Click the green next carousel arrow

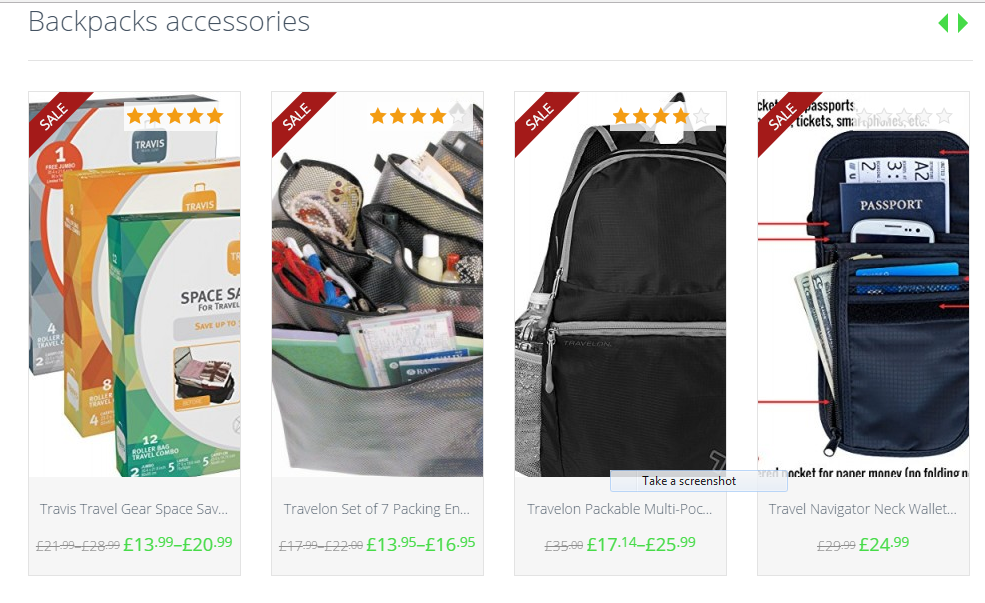[x=963, y=23]
